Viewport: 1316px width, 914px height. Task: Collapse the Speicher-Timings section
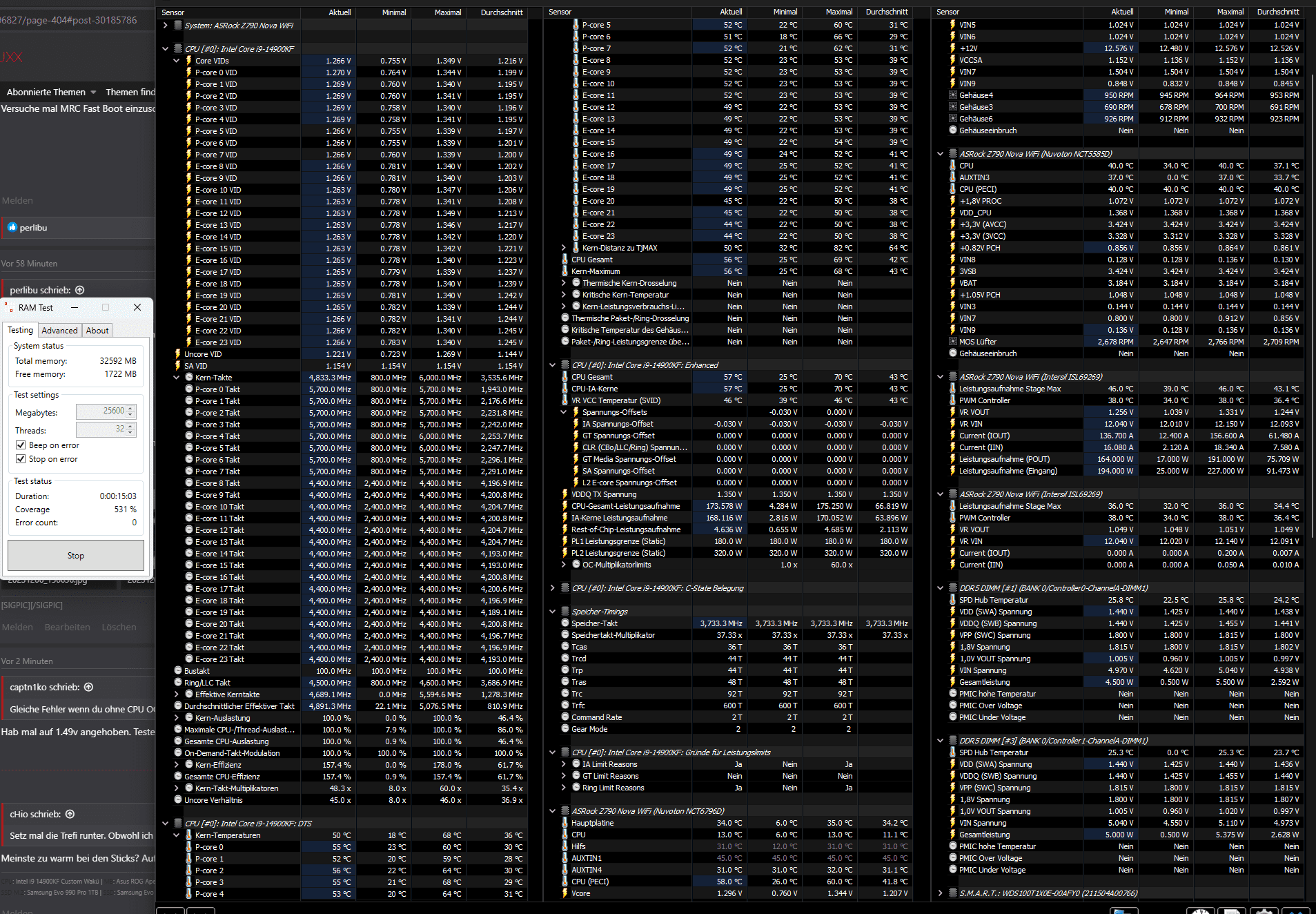click(x=552, y=612)
